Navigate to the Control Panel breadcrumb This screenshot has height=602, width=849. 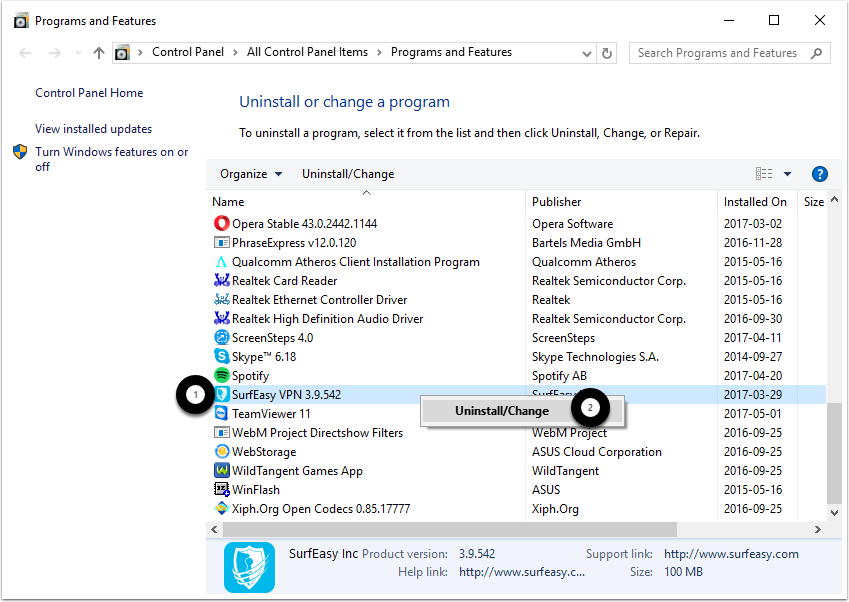[x=188, y=52]
